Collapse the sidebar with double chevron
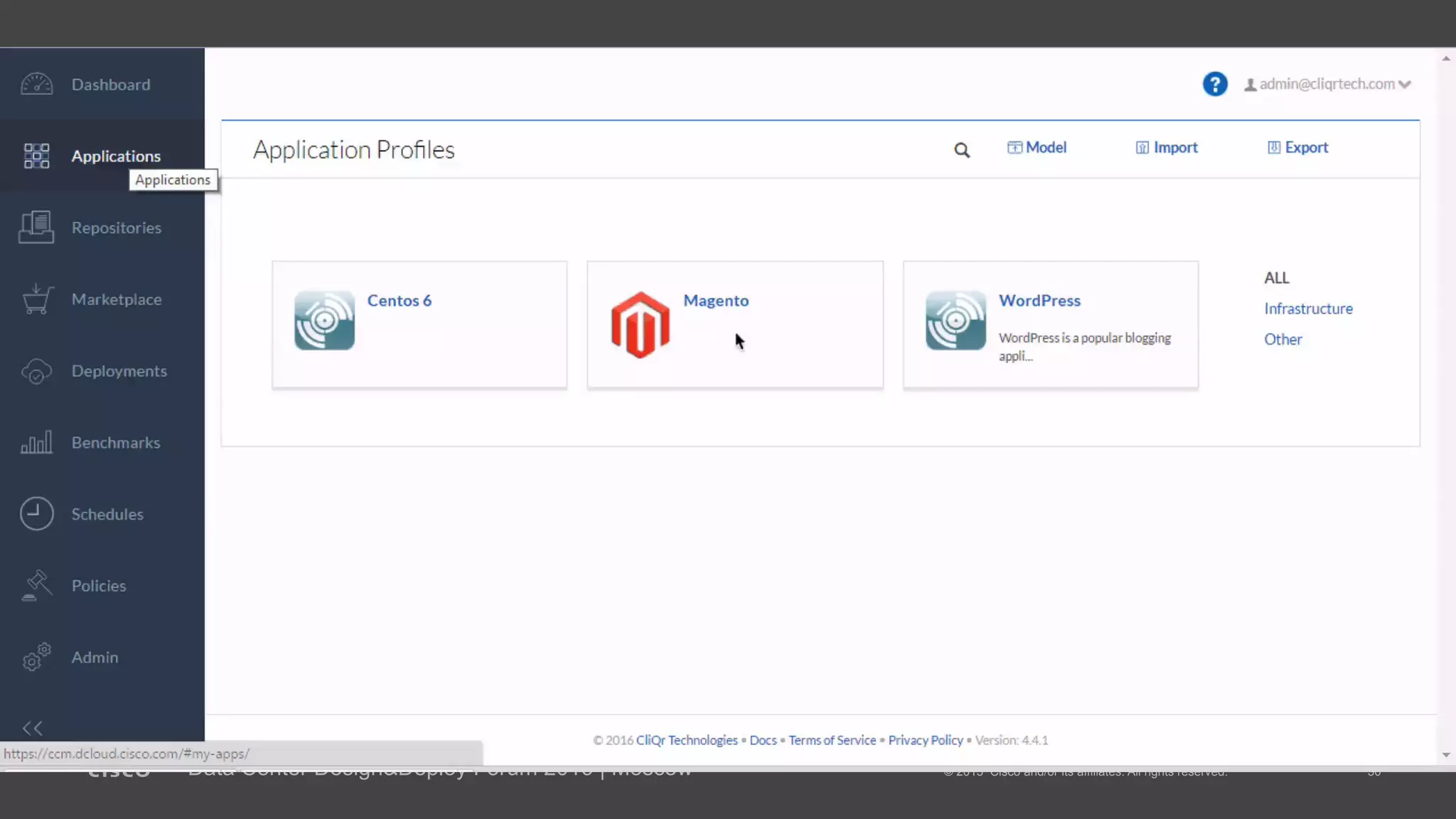The height and width of the screenshot is (819, 1456). pyautogui.click(x=32, y=728)
